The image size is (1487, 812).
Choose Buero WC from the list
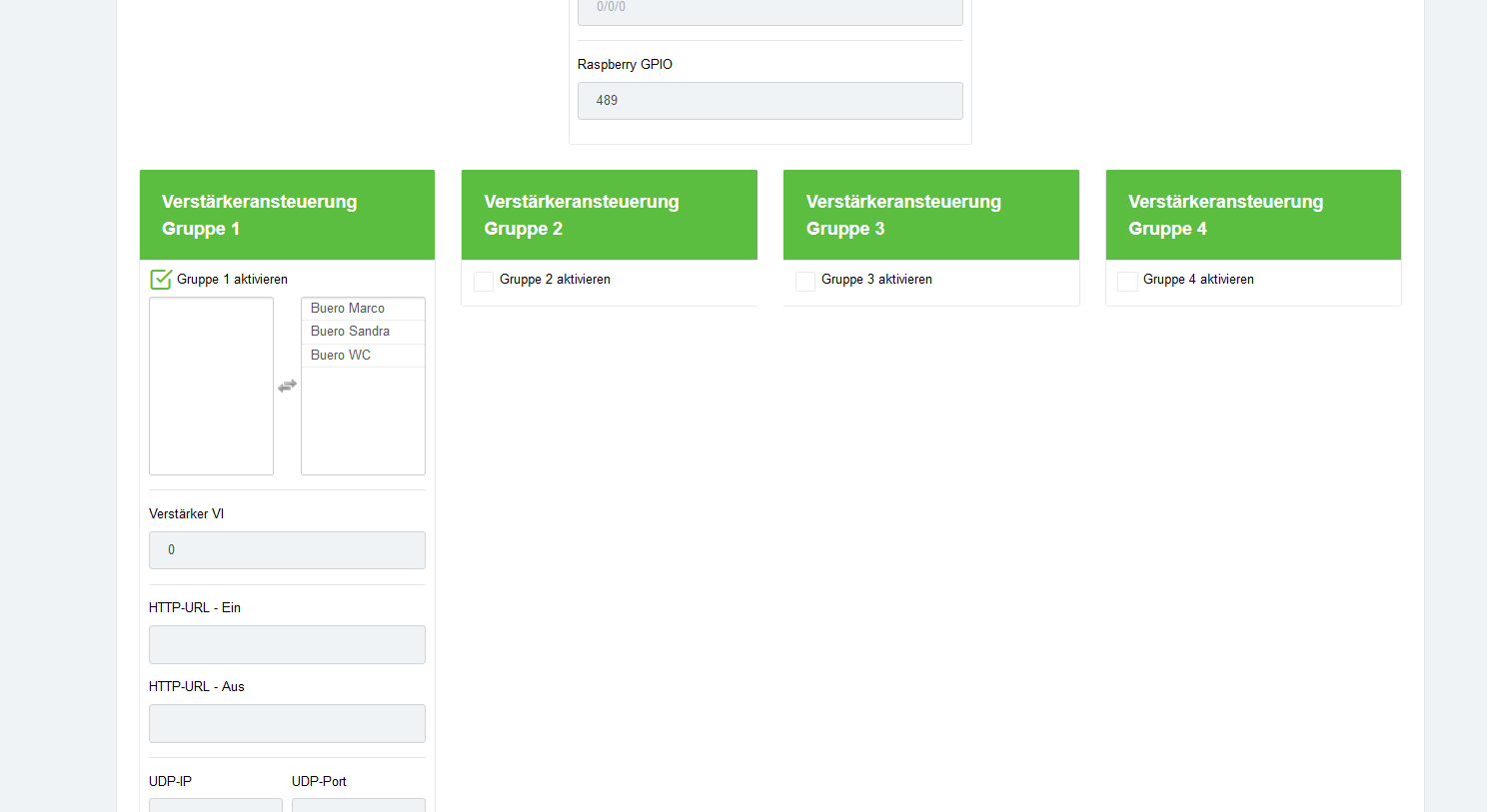pos(341,356)
